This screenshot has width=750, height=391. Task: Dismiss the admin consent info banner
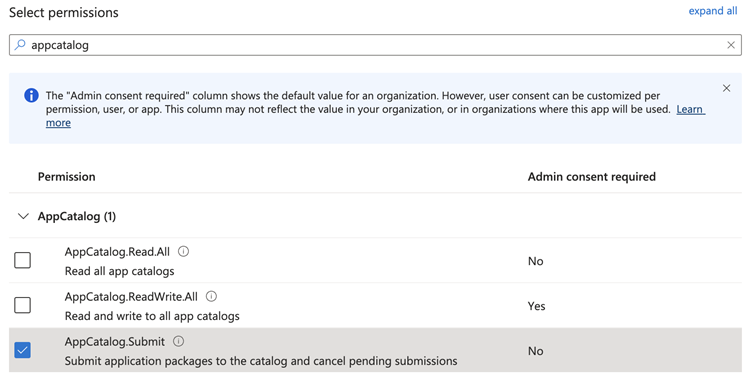pyautogui.click(x=727, y=88)
